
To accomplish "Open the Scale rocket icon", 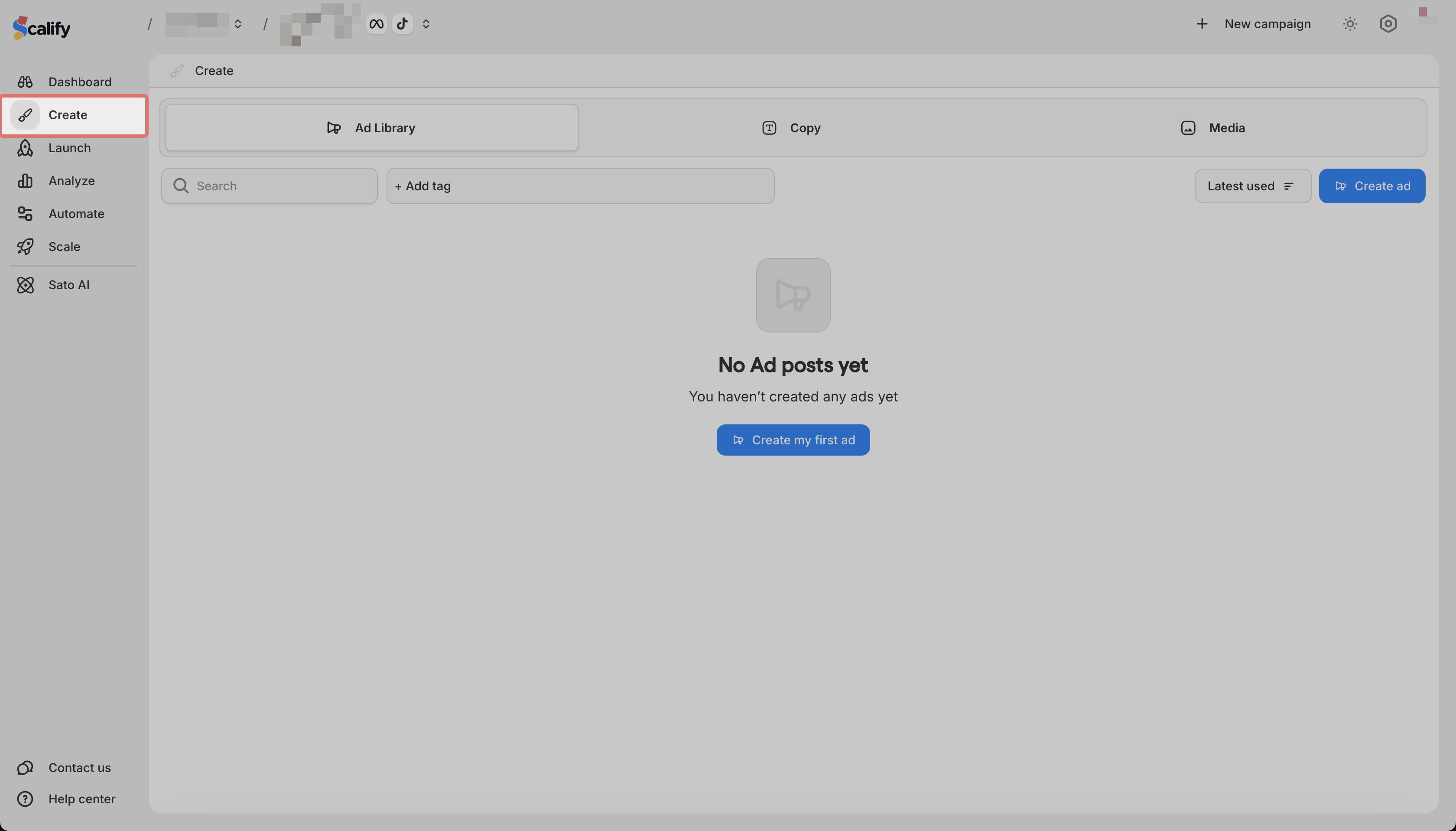I will [x=25, y=247].
